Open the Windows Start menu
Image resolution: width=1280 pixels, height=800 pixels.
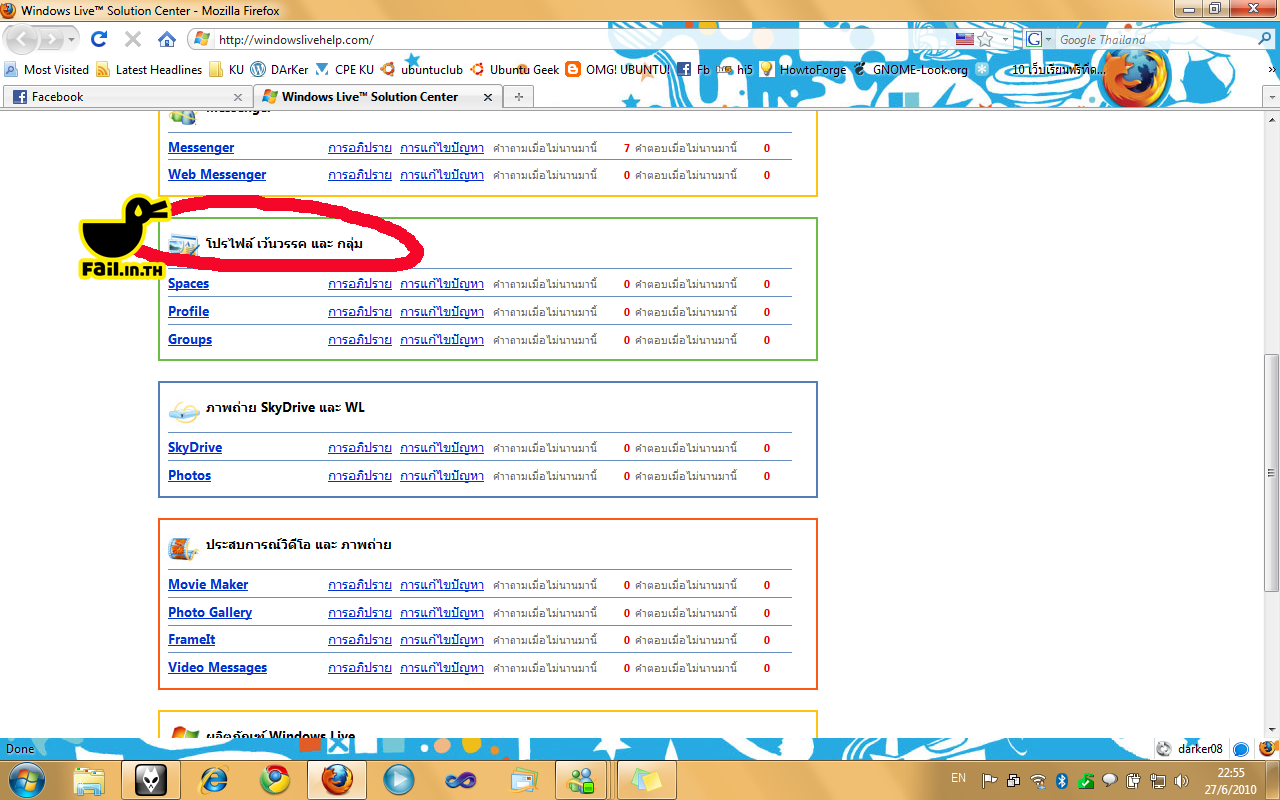[x=26, y=779]
